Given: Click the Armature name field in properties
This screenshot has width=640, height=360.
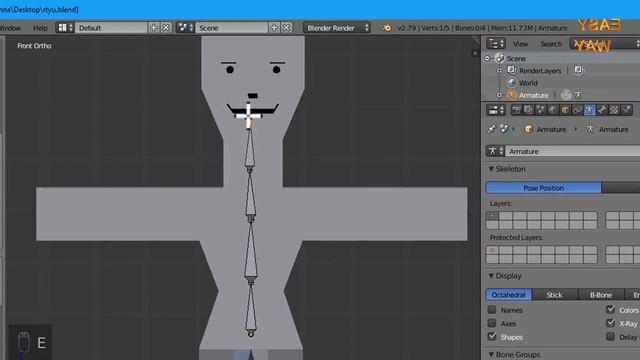Looking at the screenshot, I should click(572, 151).
